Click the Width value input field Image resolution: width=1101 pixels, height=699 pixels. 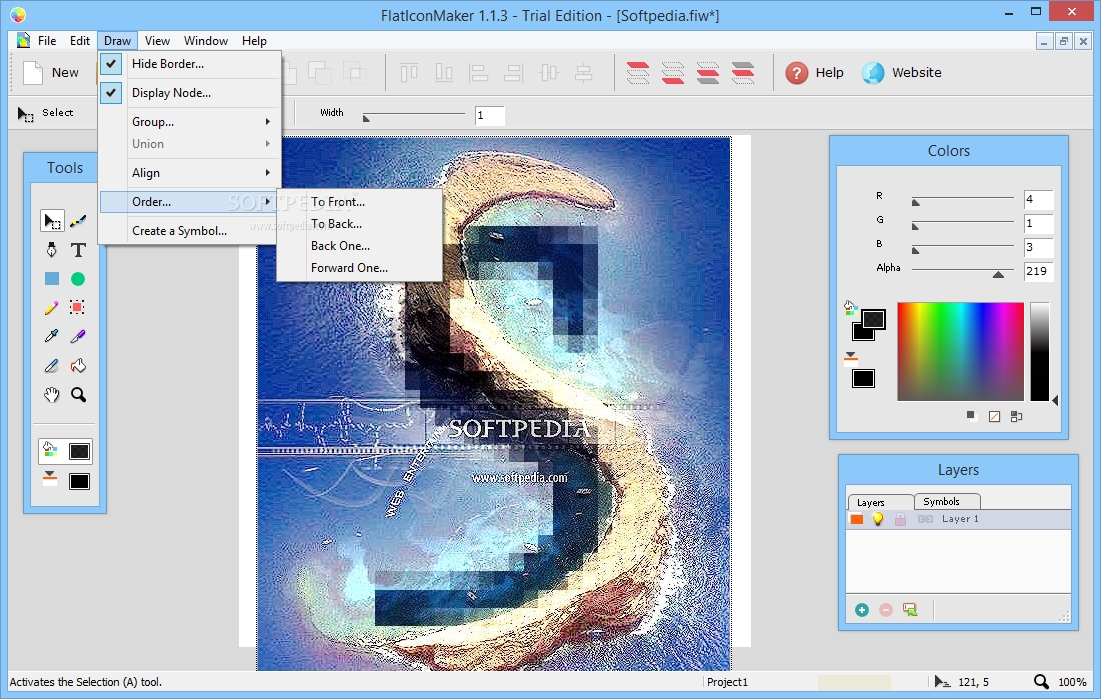click(489, 115)
